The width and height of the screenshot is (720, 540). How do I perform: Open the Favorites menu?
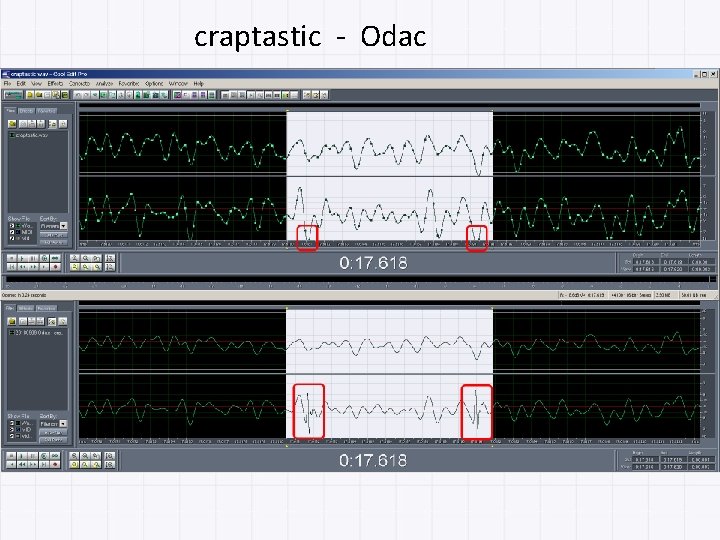point(129,84)
